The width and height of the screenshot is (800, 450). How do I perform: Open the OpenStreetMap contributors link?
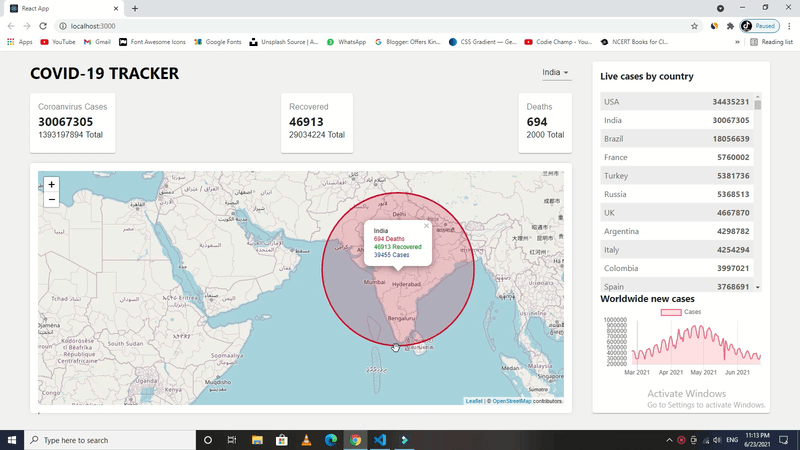(x=511, y=401)
